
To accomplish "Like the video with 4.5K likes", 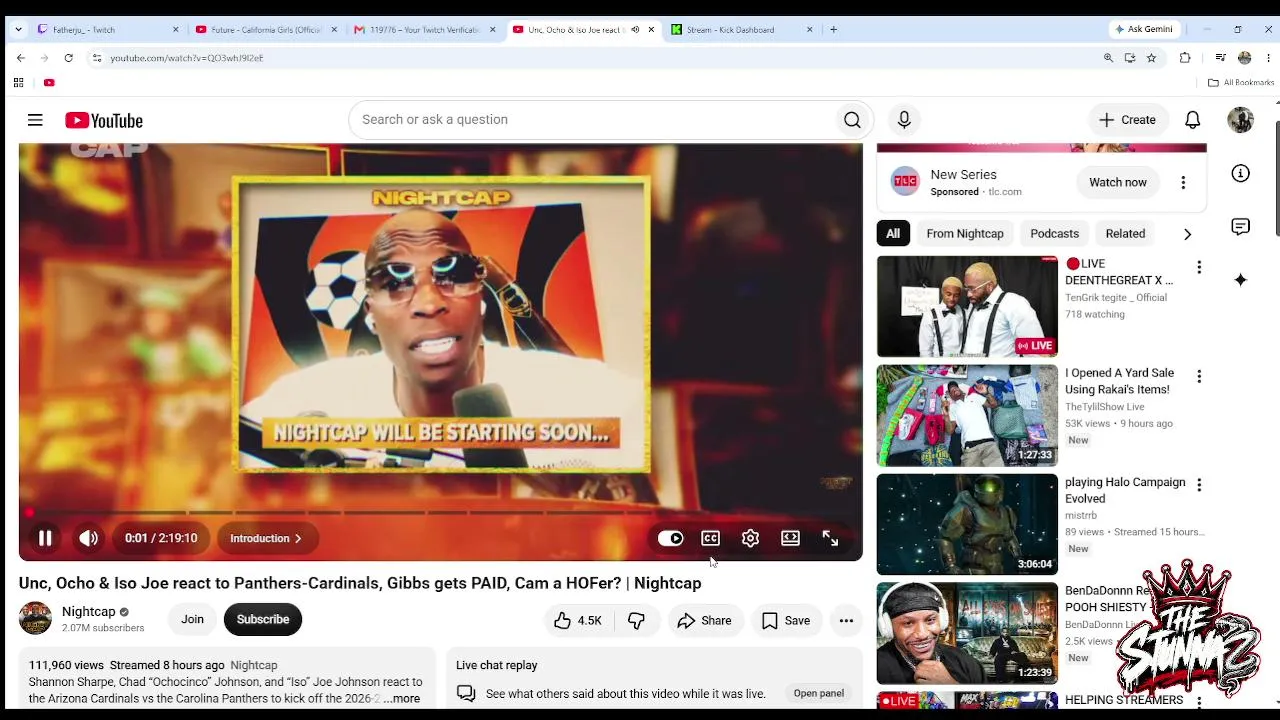I will (x=578, y=620).
